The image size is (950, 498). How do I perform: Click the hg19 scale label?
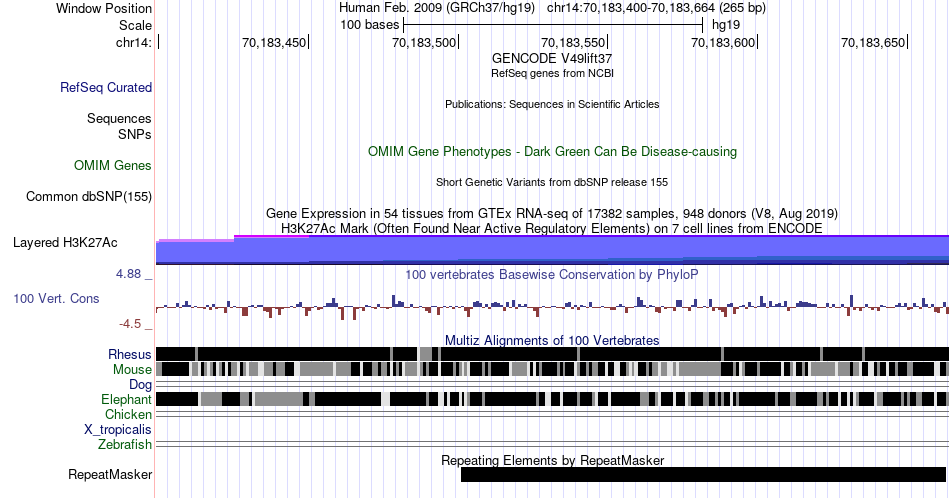point(726,25)
